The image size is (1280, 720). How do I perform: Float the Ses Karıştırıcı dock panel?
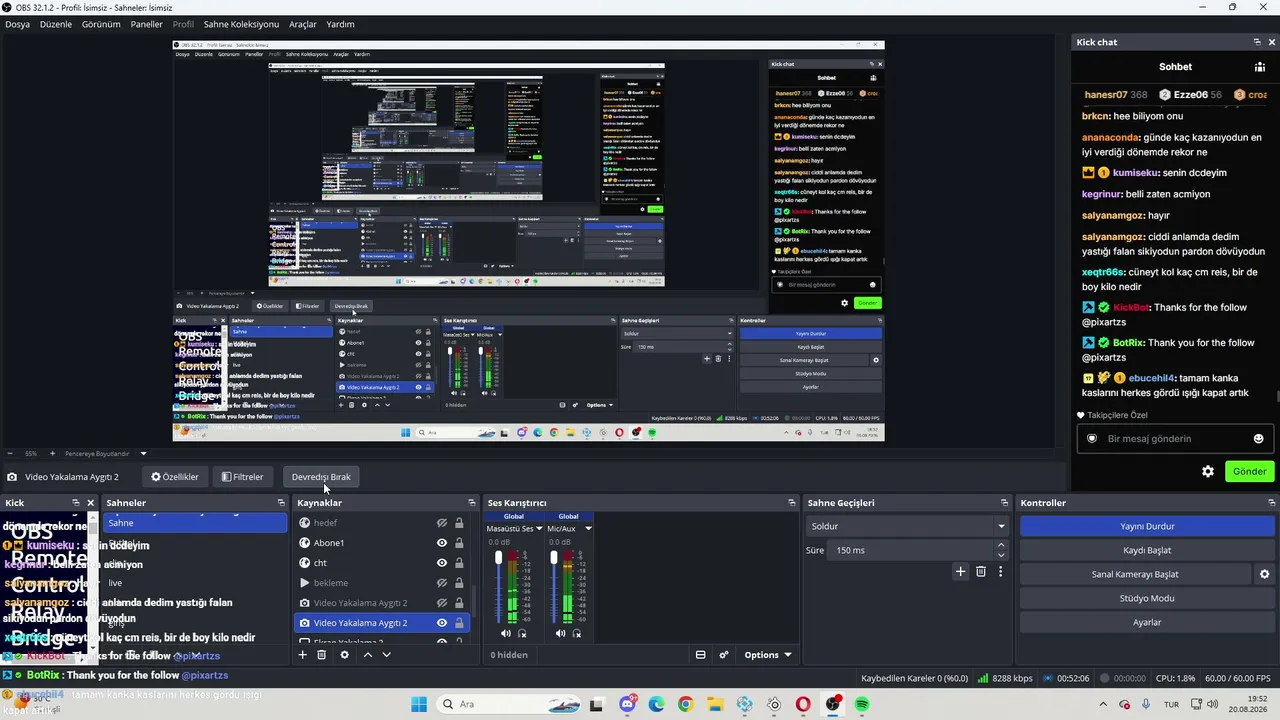click(x=792, y=503)
